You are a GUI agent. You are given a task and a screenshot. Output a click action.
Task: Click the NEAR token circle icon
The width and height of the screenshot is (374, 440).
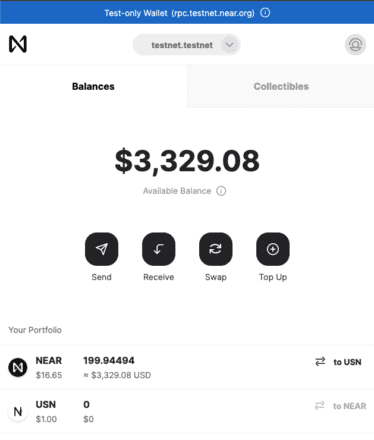(x=18, y=367)
